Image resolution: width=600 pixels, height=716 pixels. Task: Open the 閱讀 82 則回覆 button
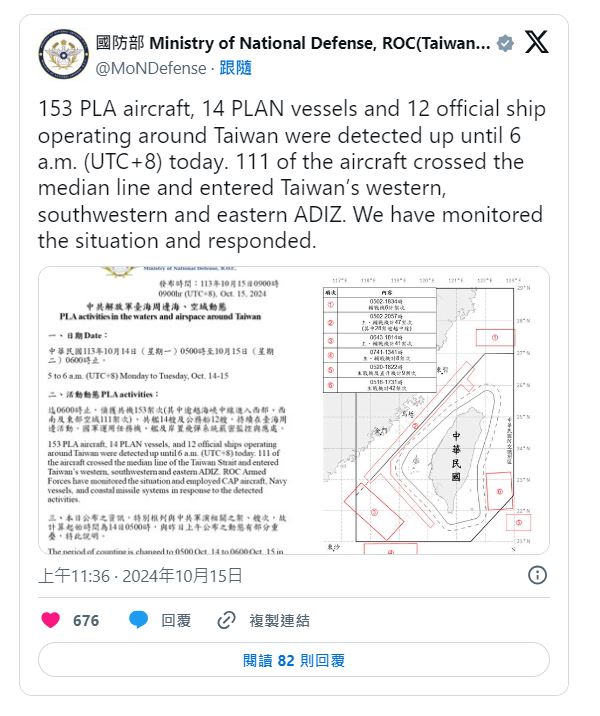[x=294, y=660]
